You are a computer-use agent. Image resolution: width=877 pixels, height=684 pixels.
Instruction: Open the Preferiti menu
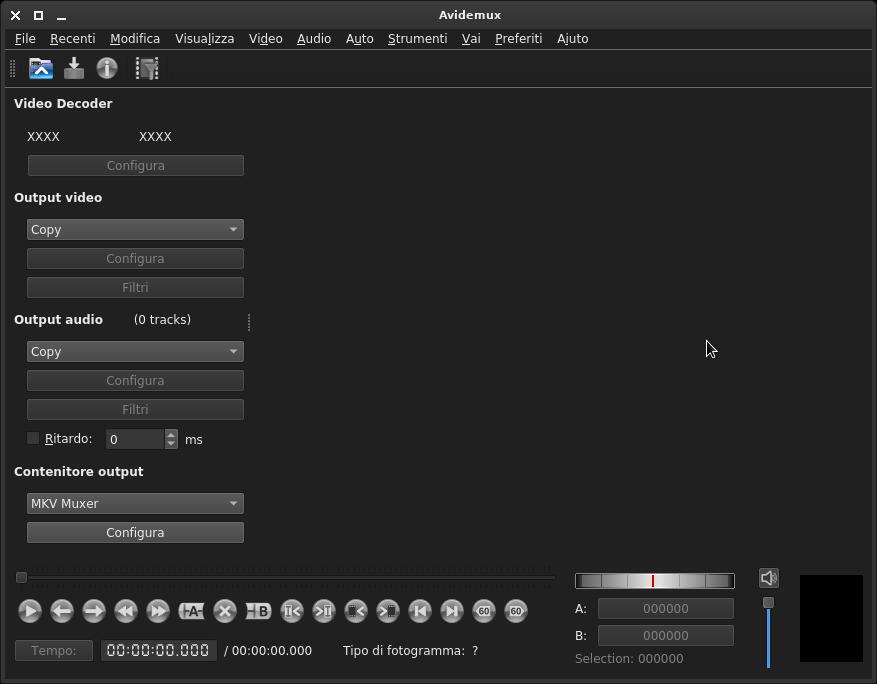[x=518, y=39]
